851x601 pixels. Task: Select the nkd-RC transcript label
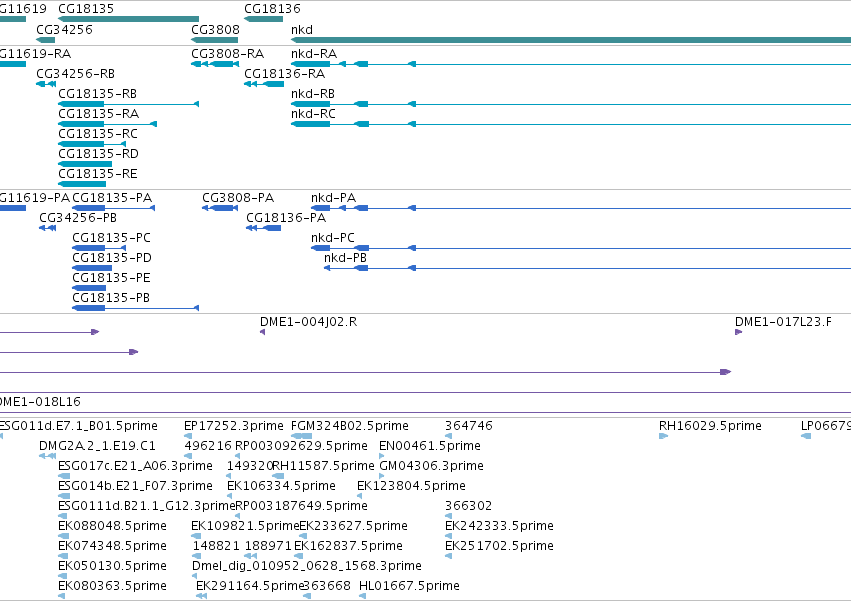[x=313, y=114]
